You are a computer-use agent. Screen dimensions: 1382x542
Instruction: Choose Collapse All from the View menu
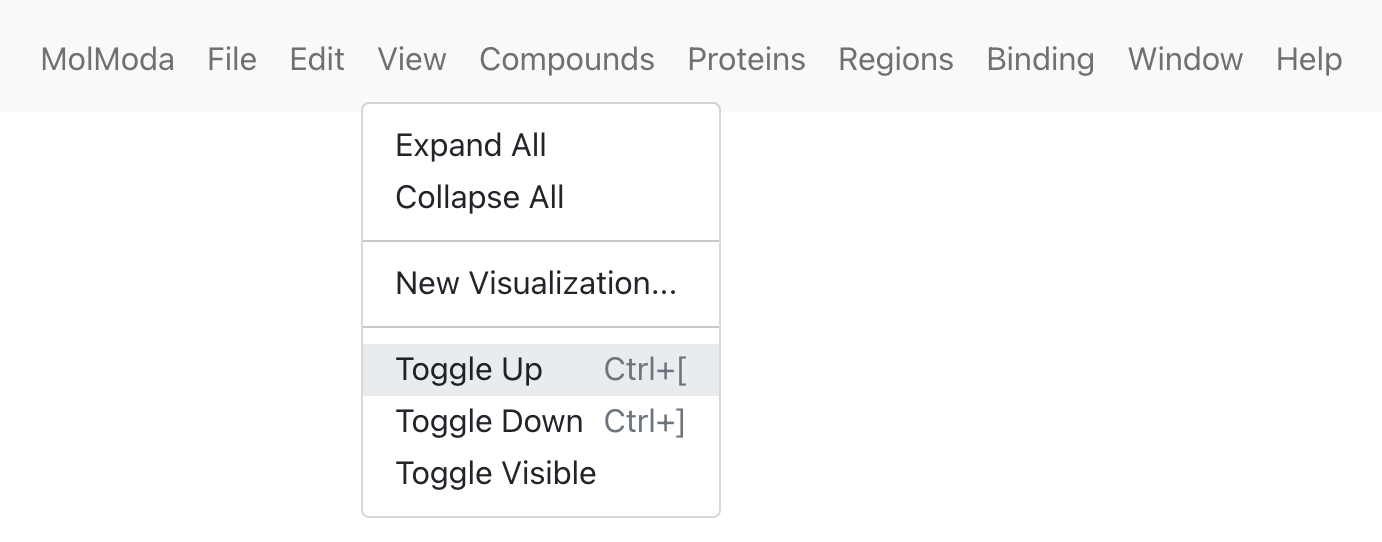tap(541, 198)
